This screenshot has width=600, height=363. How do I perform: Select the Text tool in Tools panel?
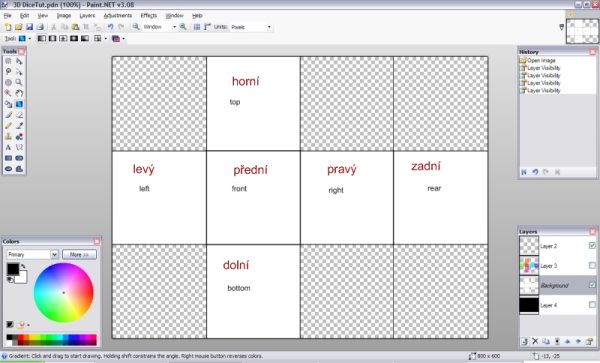click(x=8, y=147)
